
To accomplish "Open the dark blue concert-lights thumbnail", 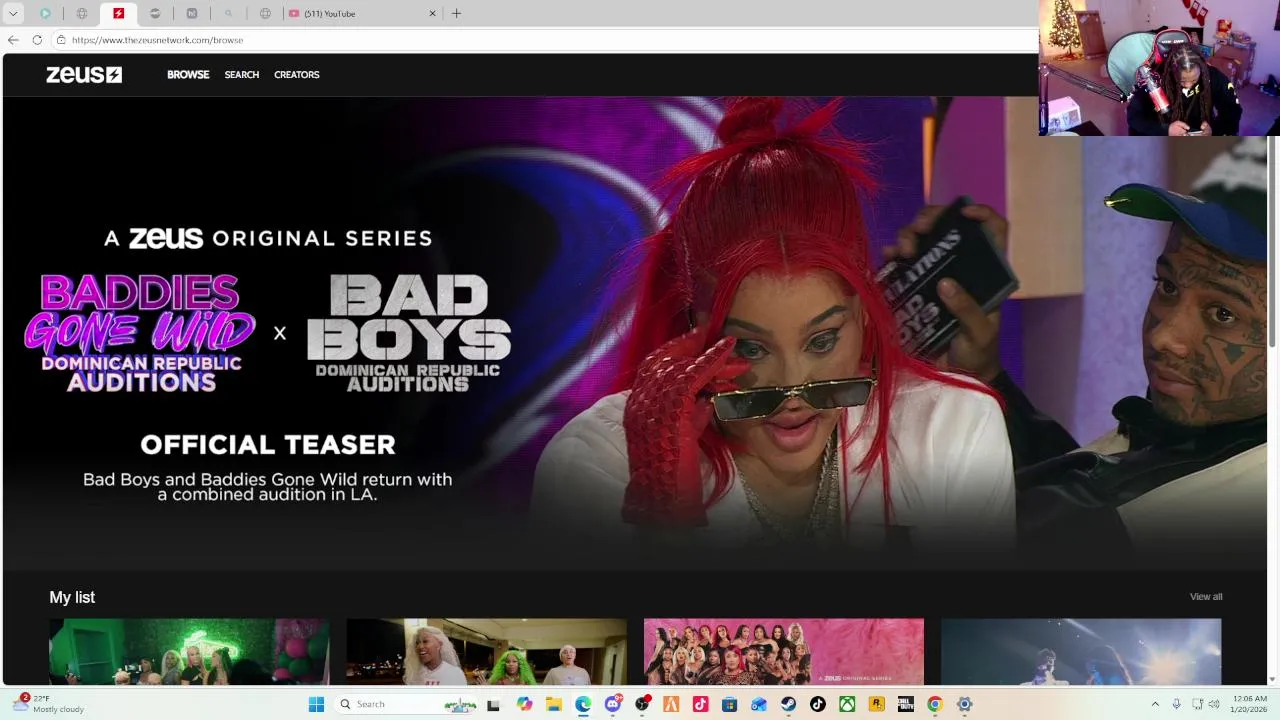I will pos(1080,651).
